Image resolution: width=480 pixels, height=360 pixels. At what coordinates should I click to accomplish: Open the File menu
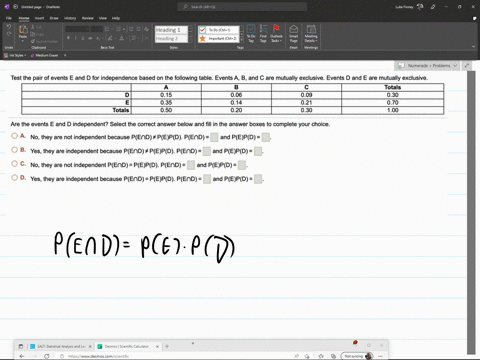click(x=9, y=18)
